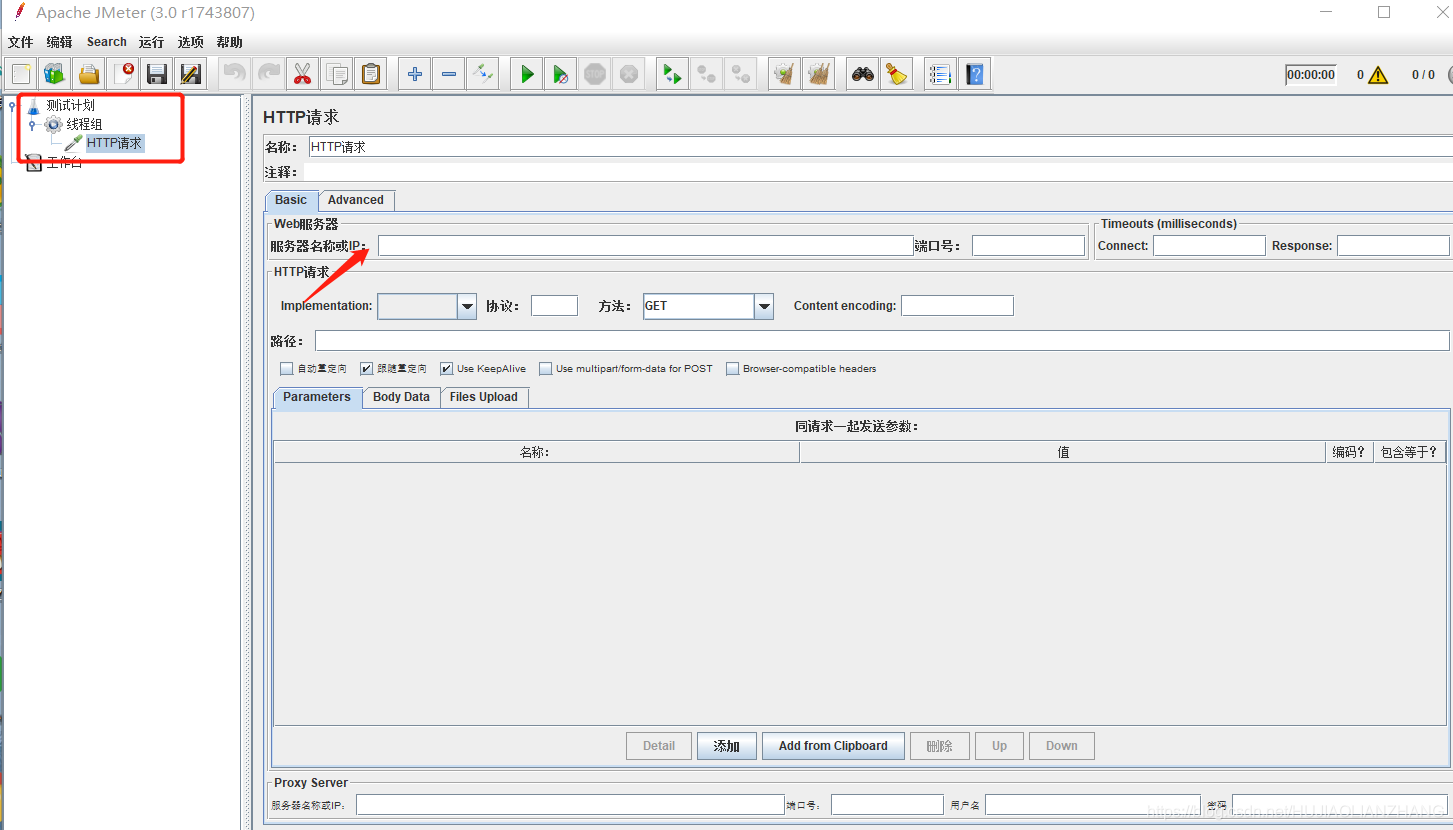This screenshot has height=830, width=1453.
Task: Open the Search menu
Action: tap(107, 42)
